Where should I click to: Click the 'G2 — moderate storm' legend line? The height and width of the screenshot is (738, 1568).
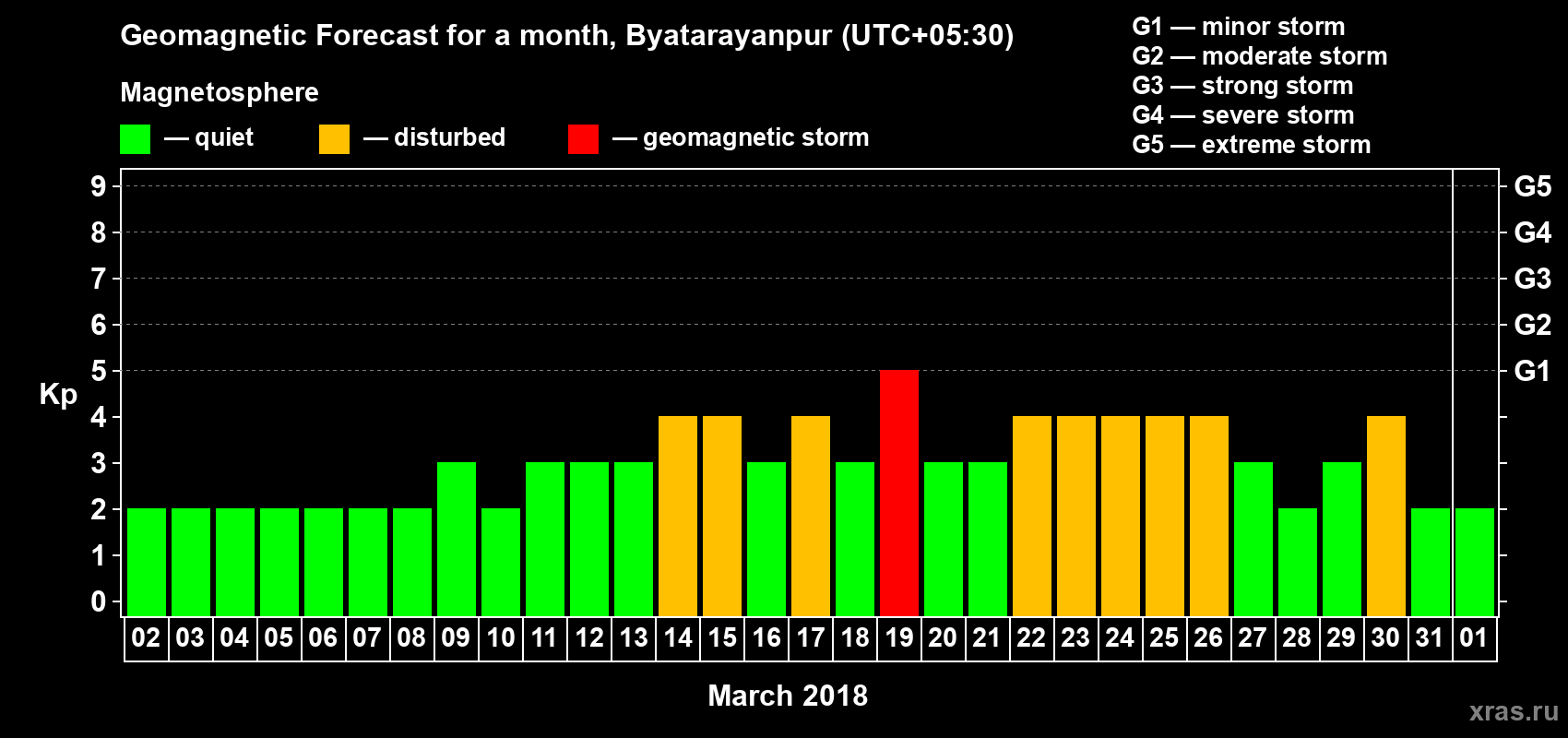coord(1260,56)
